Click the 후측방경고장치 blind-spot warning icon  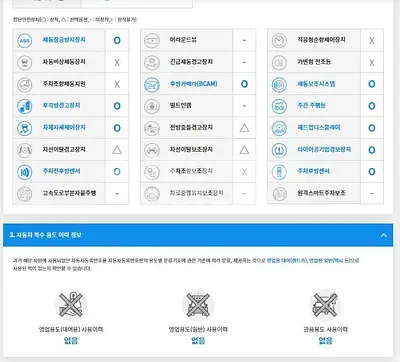pos(25,106)
